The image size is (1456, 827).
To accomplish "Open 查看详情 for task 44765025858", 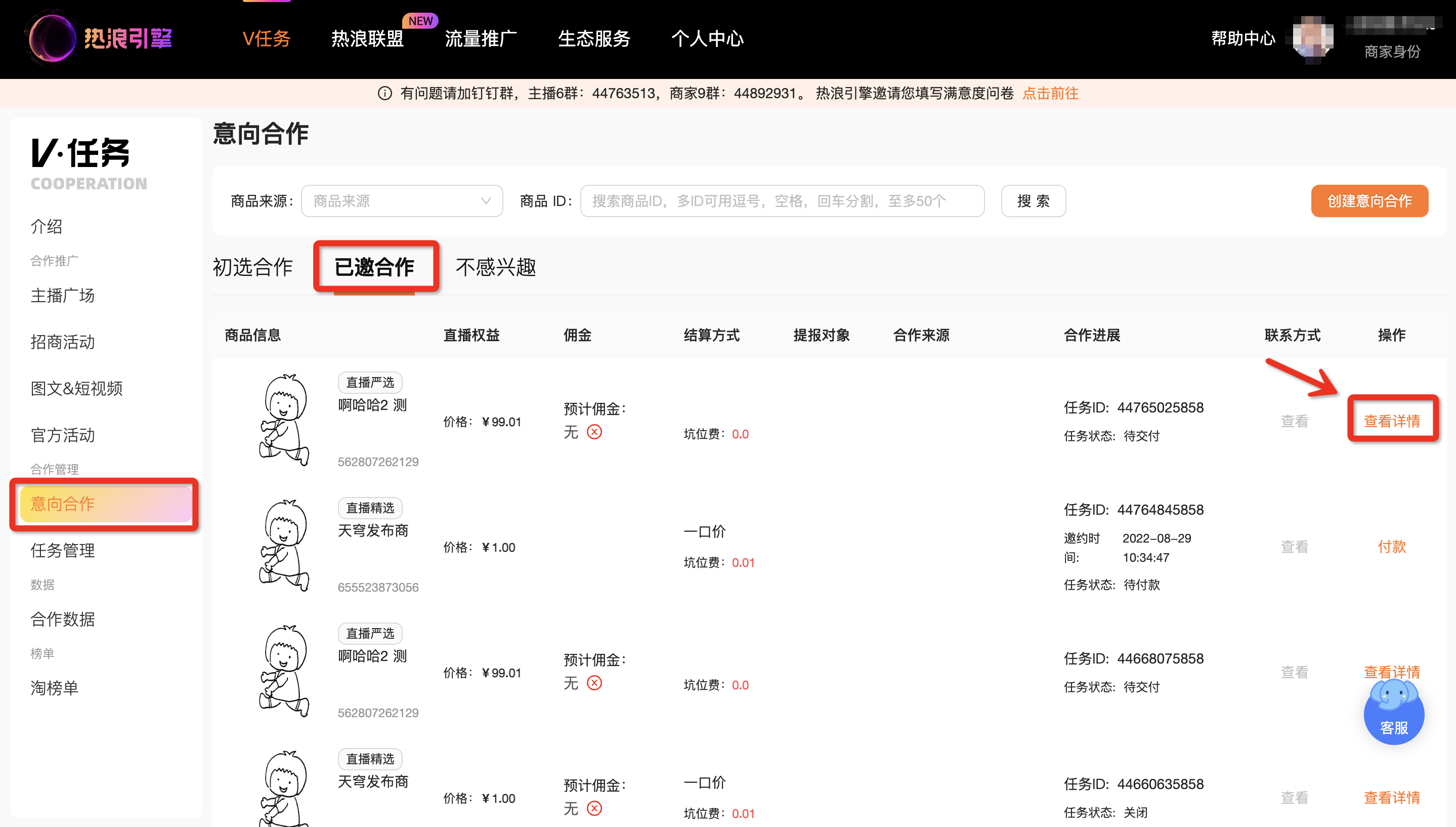I will point(1392,422).
